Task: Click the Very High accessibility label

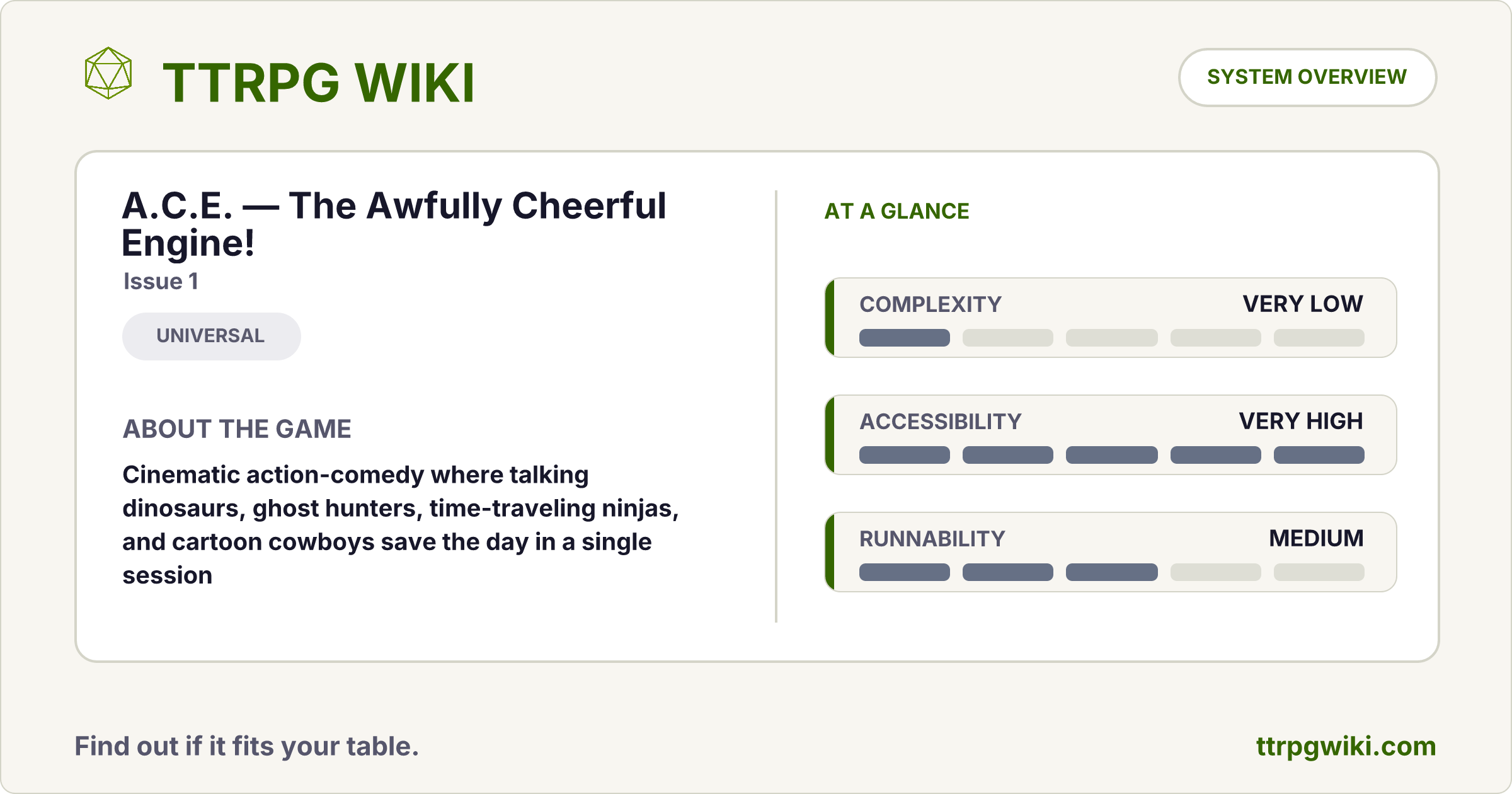Action: tap(1301, 421)
